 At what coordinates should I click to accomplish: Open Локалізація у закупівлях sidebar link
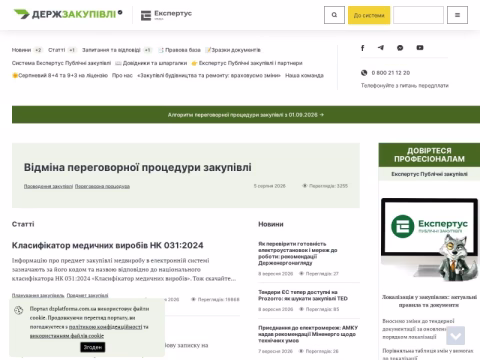429,301
